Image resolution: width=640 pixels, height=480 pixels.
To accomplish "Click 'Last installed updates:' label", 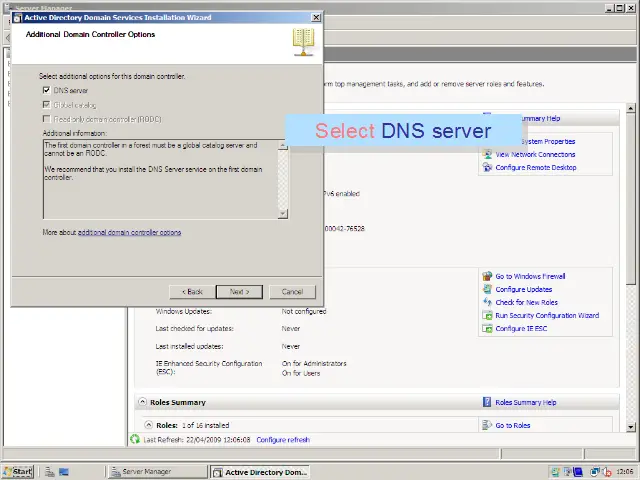I will pos(189,346).
